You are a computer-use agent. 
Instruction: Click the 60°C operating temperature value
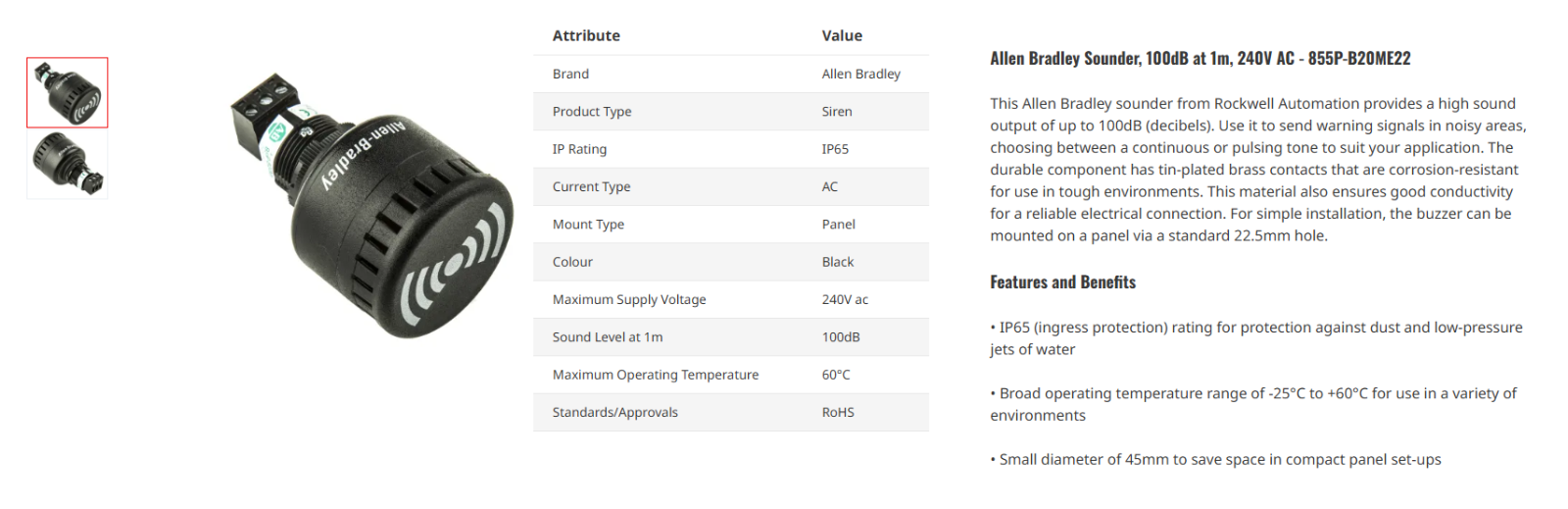click(x=836, y=375)
